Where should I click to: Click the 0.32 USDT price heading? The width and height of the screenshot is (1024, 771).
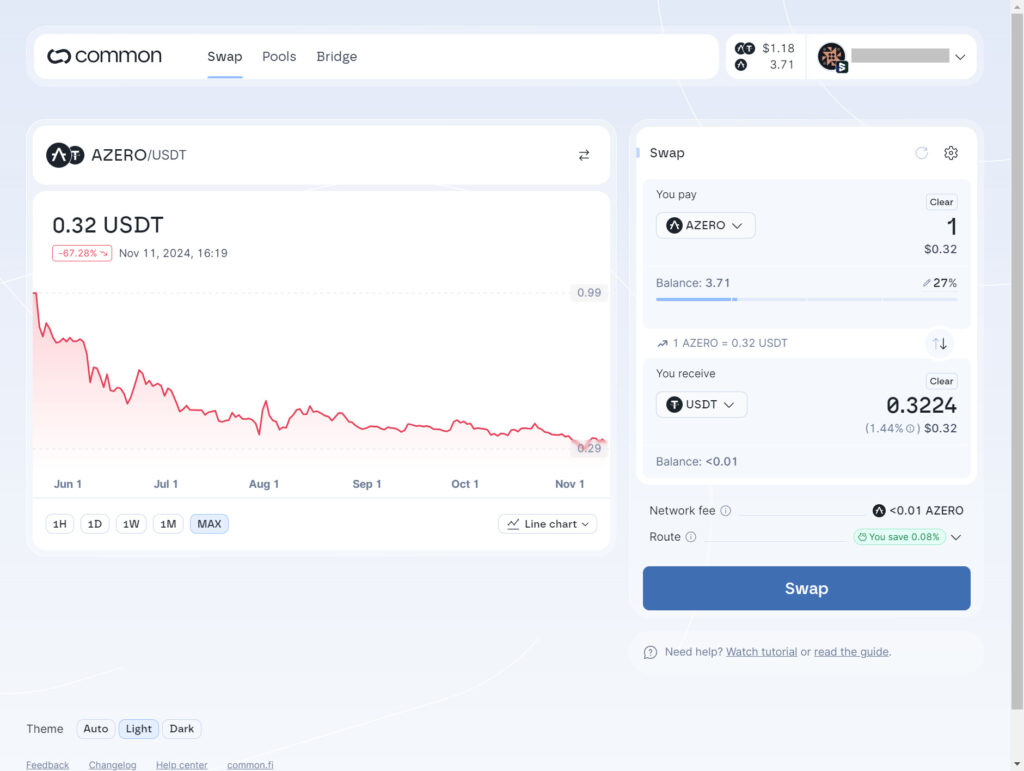(108, 225)
